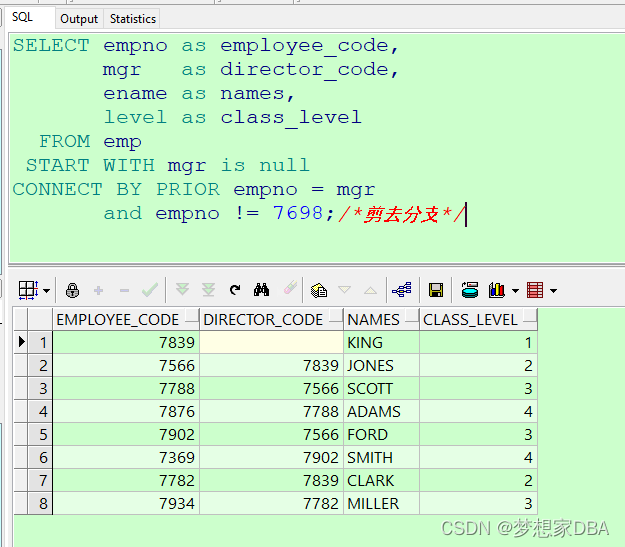
Task: Click the EMPLOYEE_CODE column header
Action: pos(126,319)
